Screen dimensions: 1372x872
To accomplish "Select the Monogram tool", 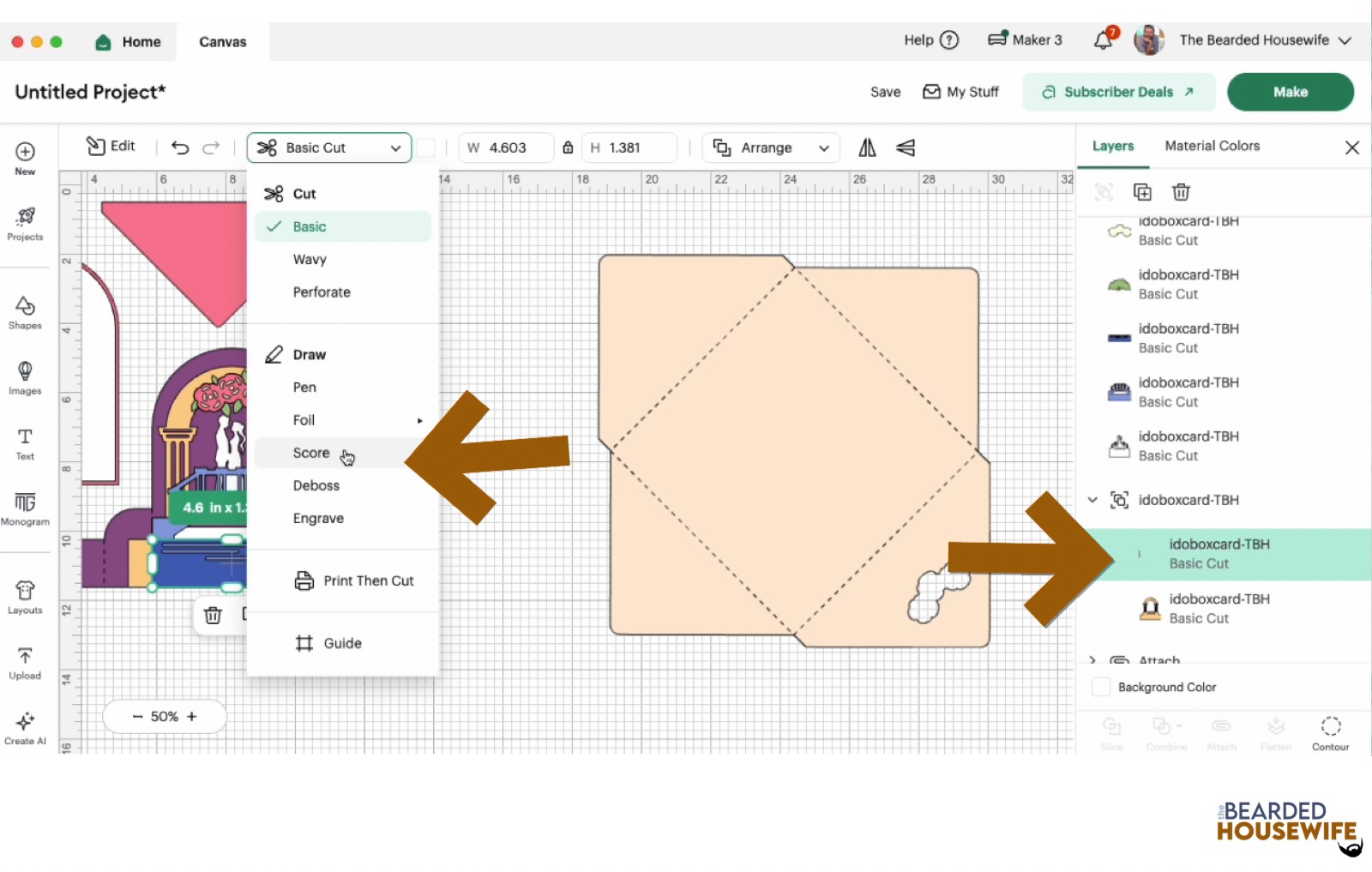I will 25,508.
